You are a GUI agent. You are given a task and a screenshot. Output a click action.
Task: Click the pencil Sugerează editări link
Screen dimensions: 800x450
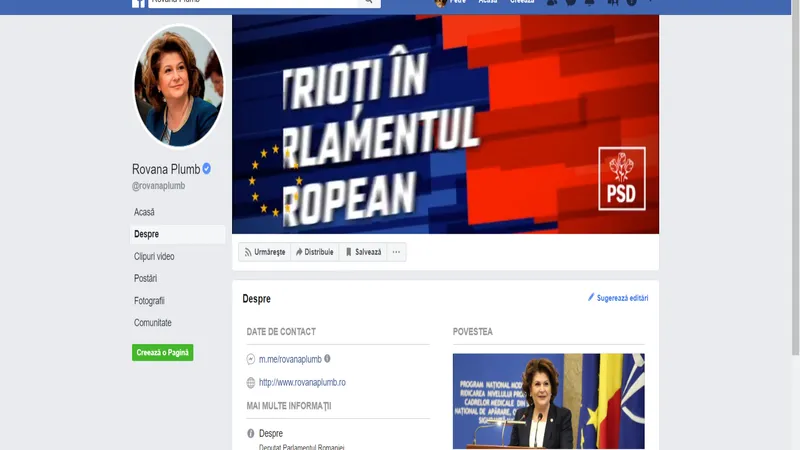[618, 298]
